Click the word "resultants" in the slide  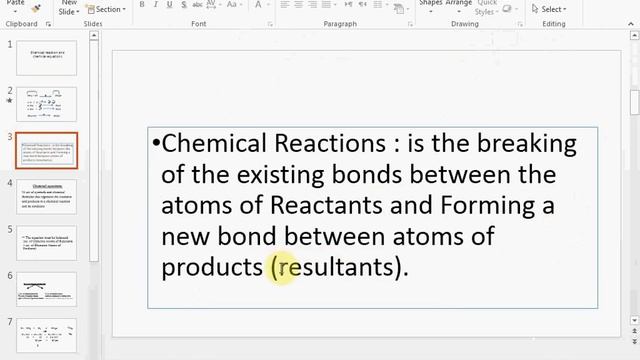click(336, 267)
